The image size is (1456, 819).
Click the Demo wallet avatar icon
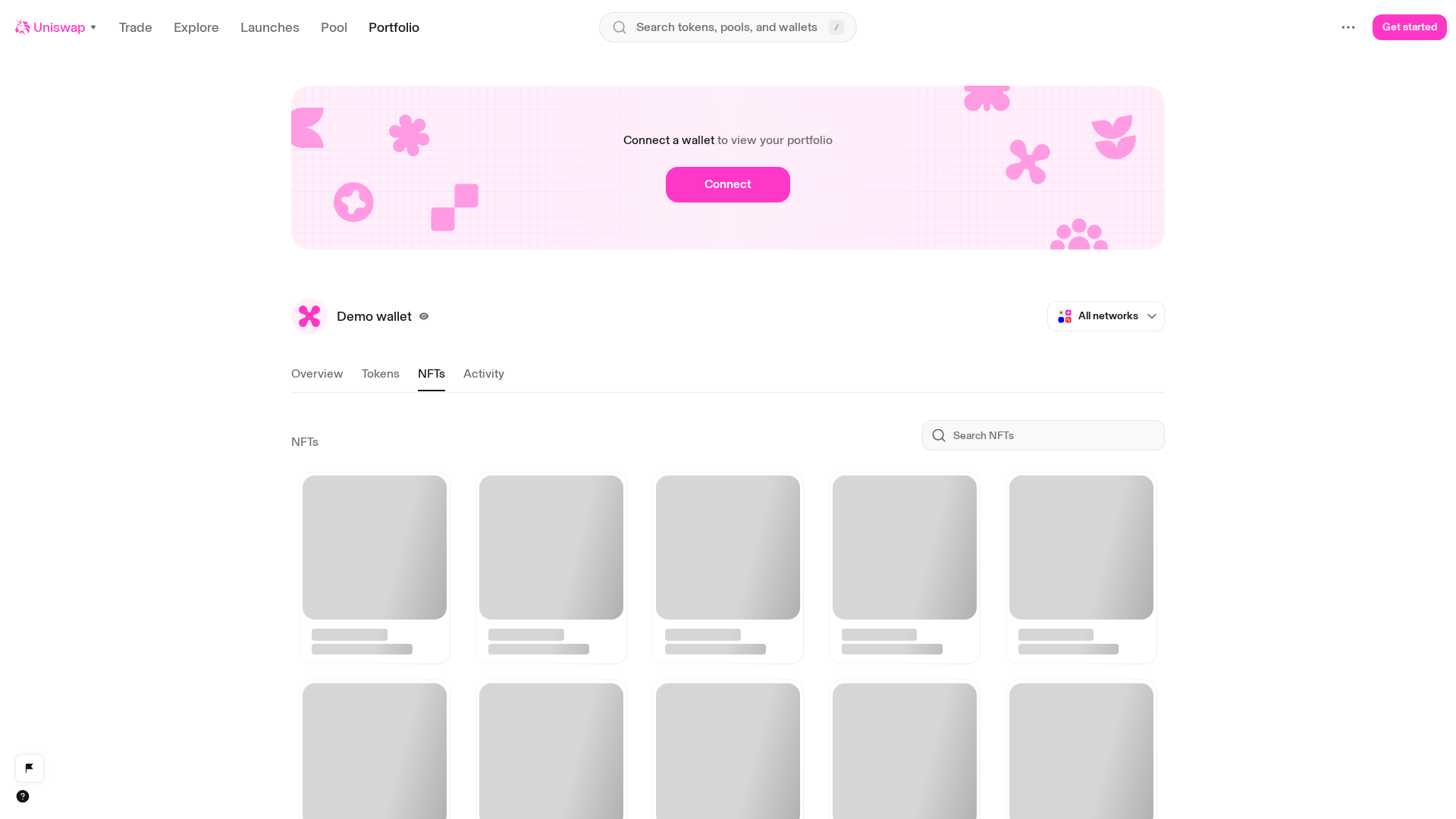(309, 316)
